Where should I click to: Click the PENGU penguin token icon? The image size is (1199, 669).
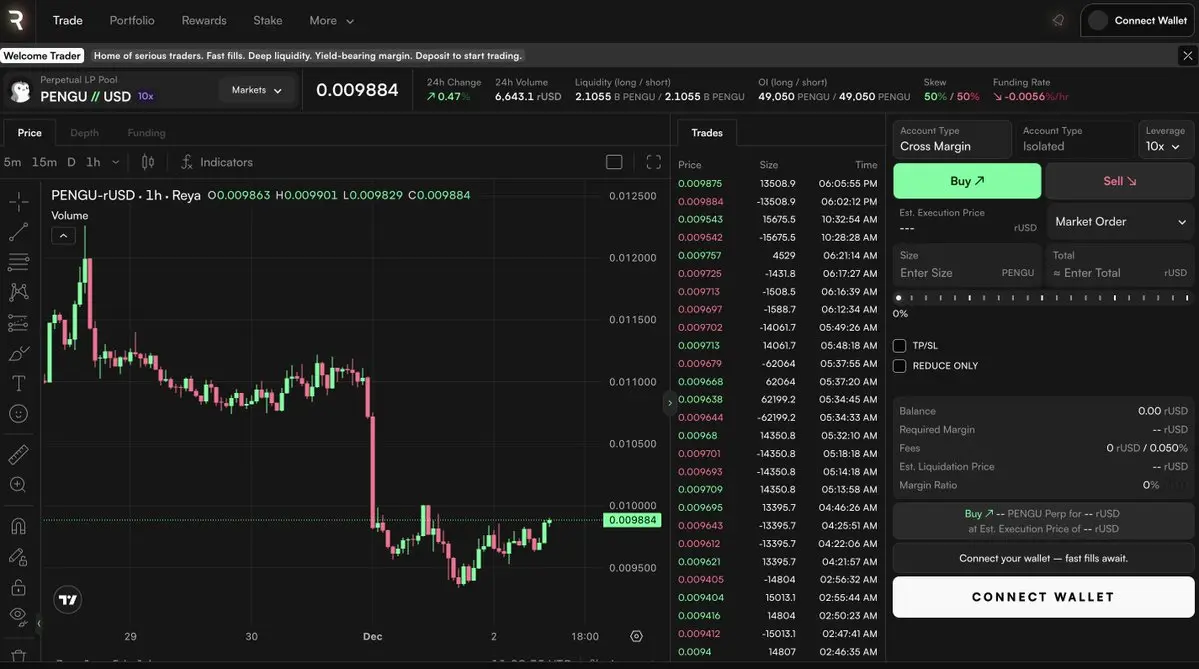(21, 91)
